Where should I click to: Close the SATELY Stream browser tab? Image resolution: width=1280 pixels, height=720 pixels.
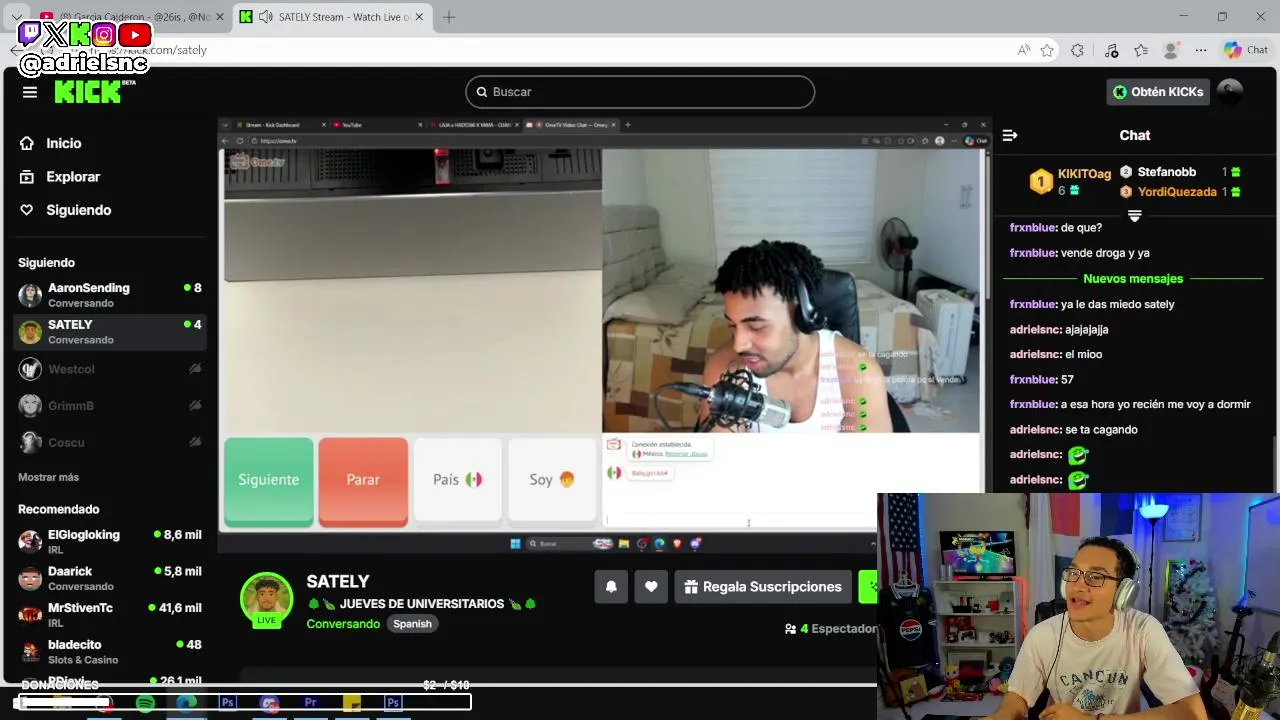(x=420, y=17)
